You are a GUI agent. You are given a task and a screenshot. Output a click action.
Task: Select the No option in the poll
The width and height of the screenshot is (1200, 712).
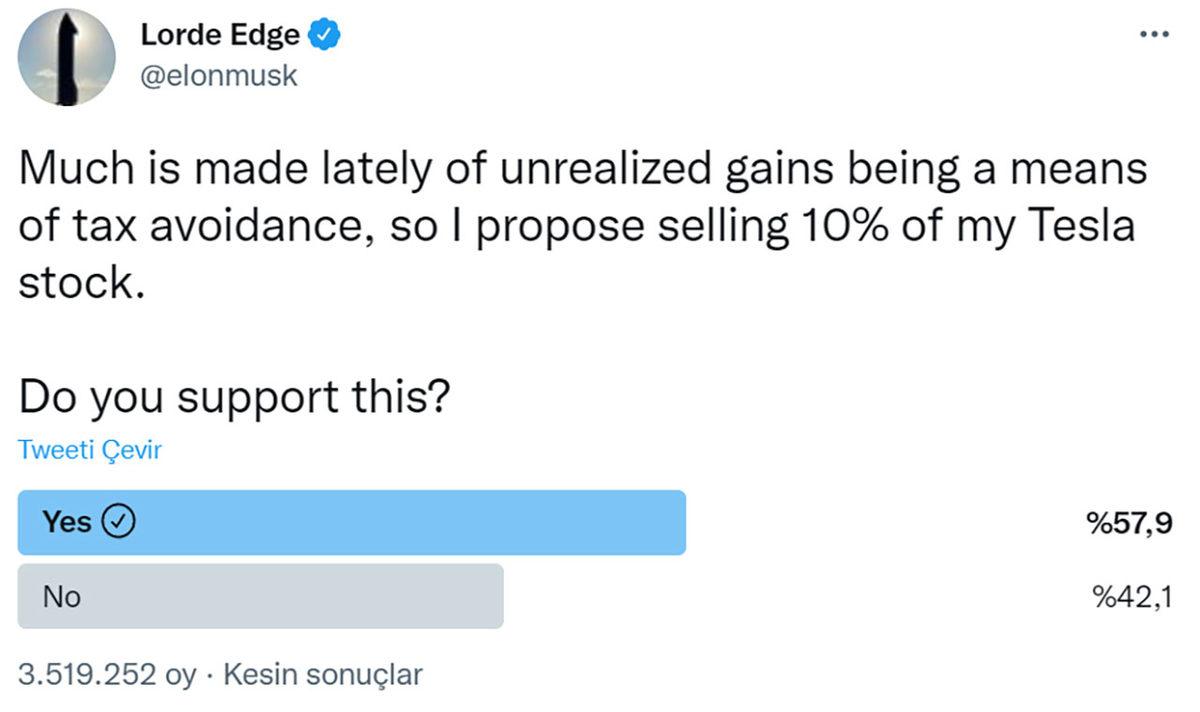pos(260,596)
